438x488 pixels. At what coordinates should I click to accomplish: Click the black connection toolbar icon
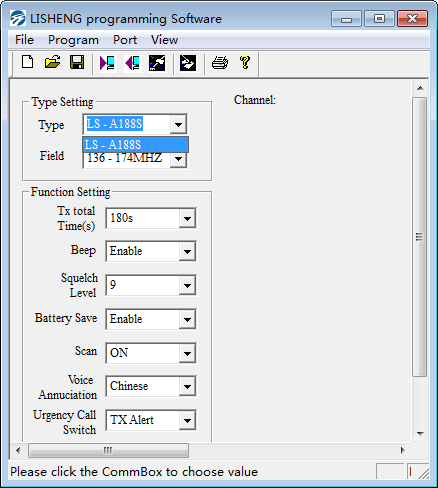click(x=157, y=63)
